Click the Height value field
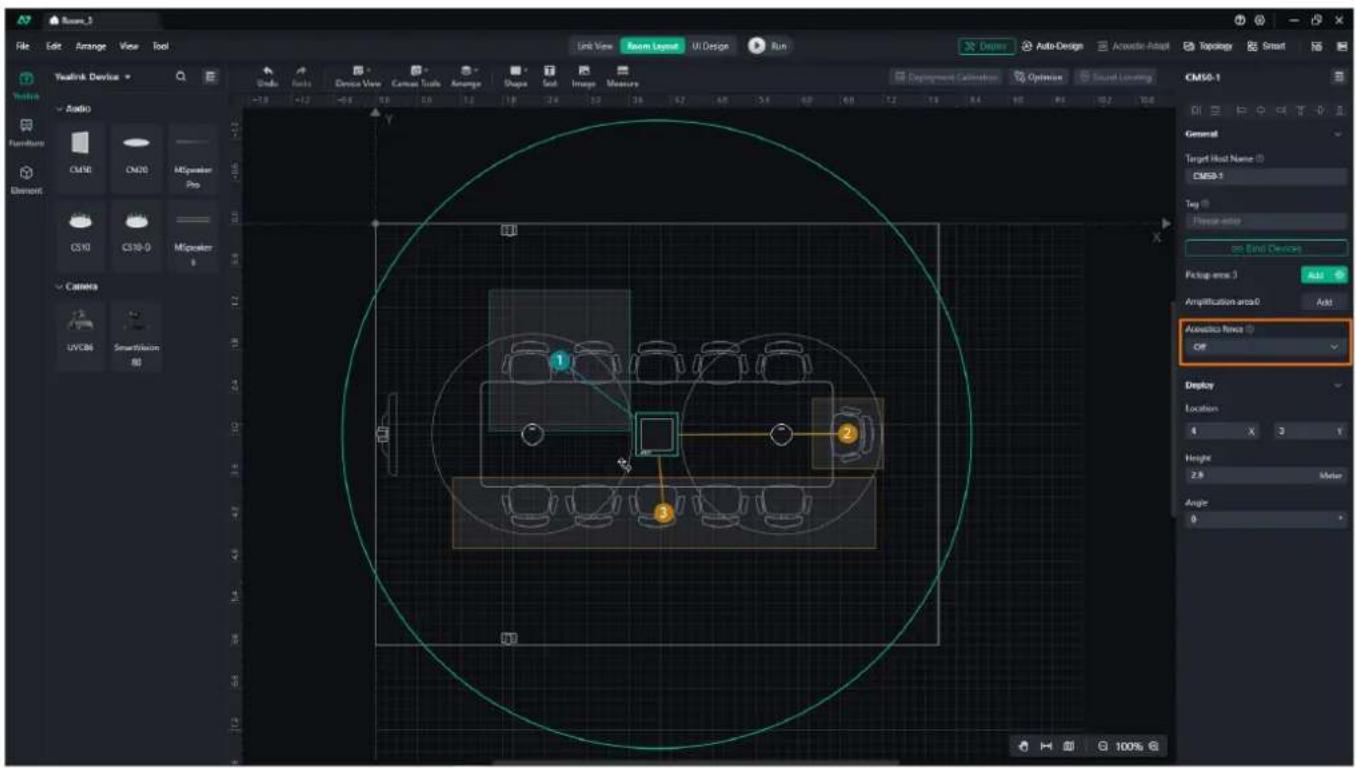This screenshot has width=1356, height=768. 1265,476
